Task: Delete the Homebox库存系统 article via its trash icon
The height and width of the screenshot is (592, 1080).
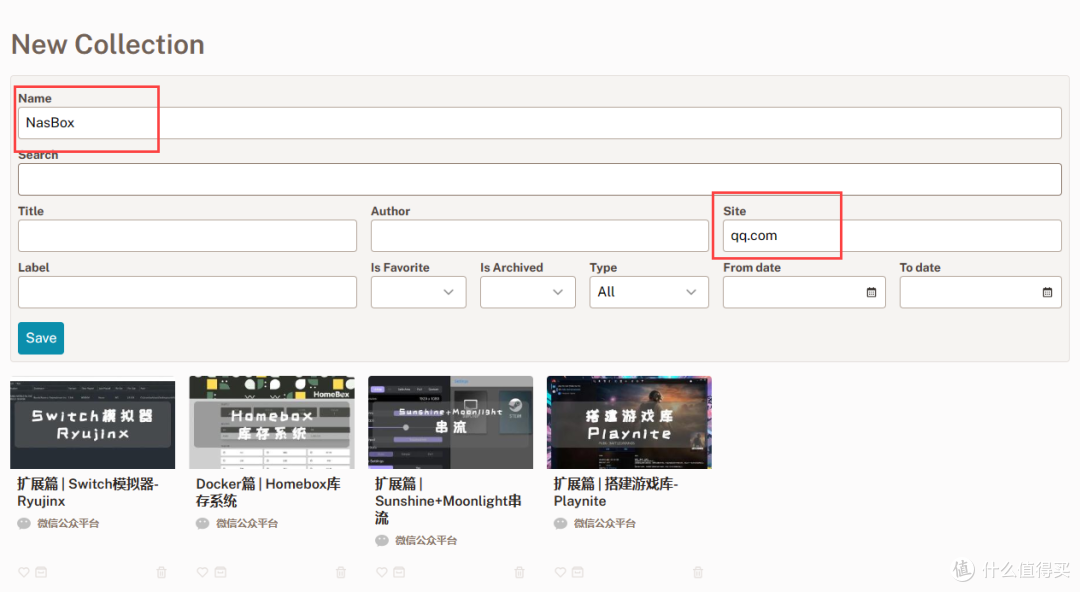Action: [x=341, y=572]
